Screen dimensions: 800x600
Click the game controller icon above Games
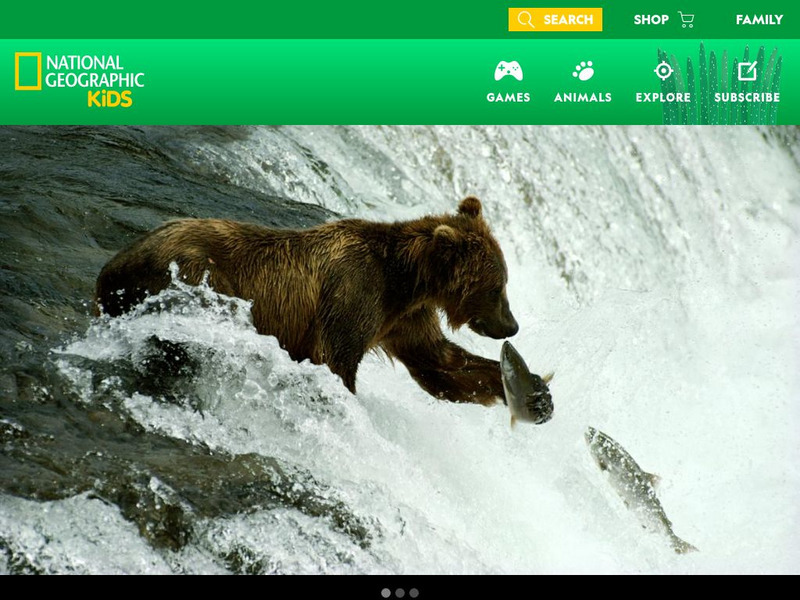pyautogui.click(x=508, y=71)
